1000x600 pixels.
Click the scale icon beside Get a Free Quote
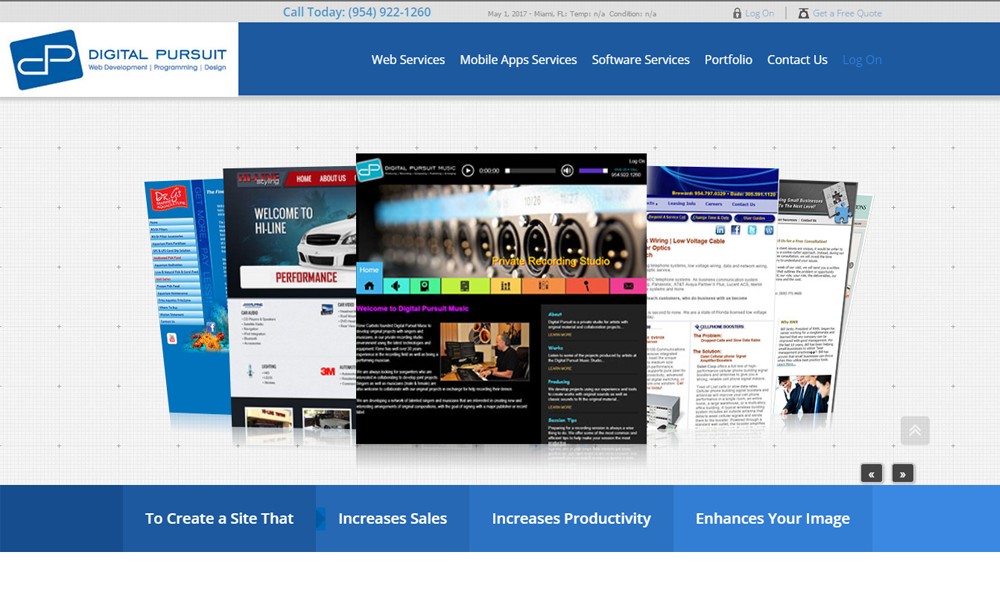coord(803,13)
